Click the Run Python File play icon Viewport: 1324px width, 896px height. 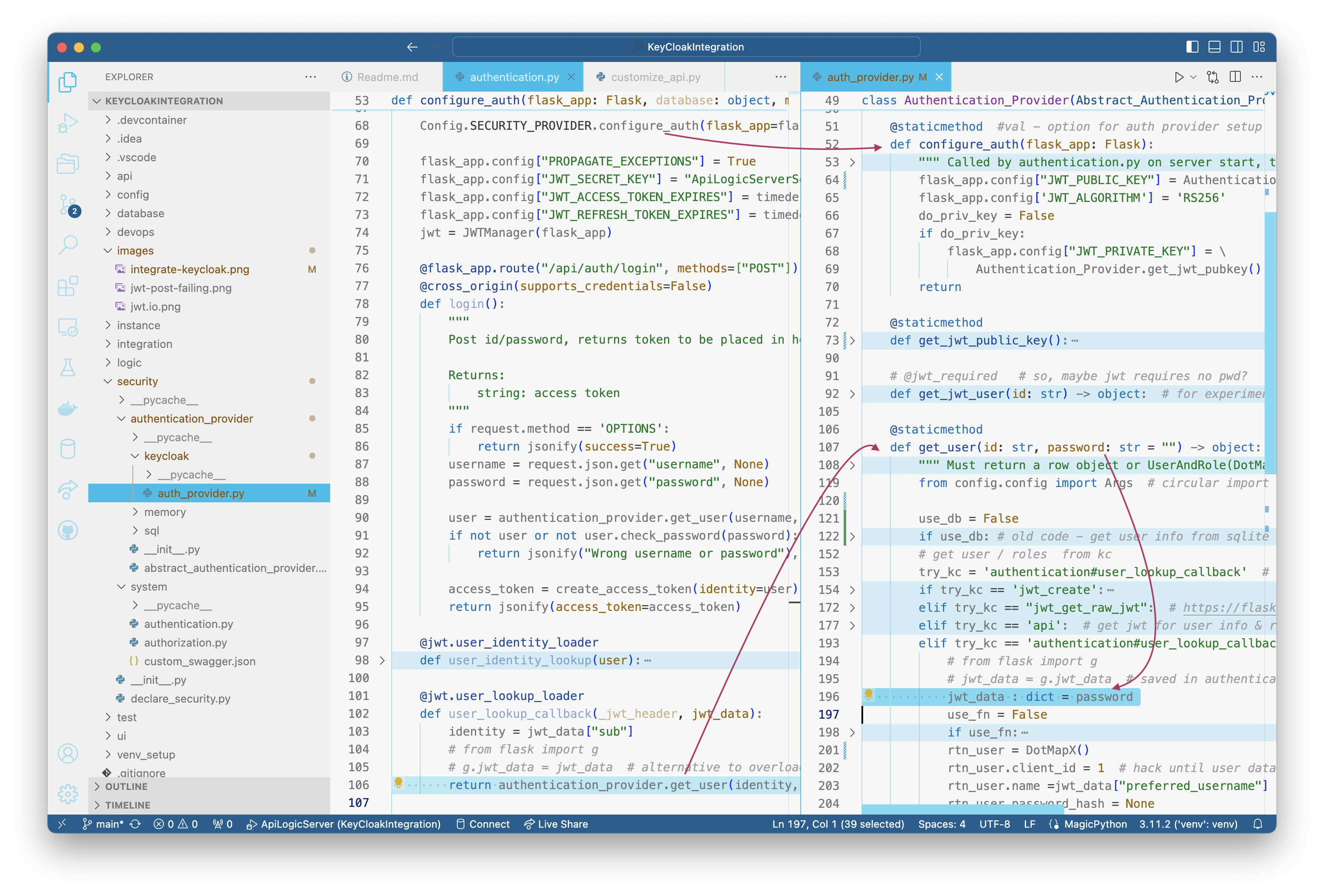pos(1179,77)
